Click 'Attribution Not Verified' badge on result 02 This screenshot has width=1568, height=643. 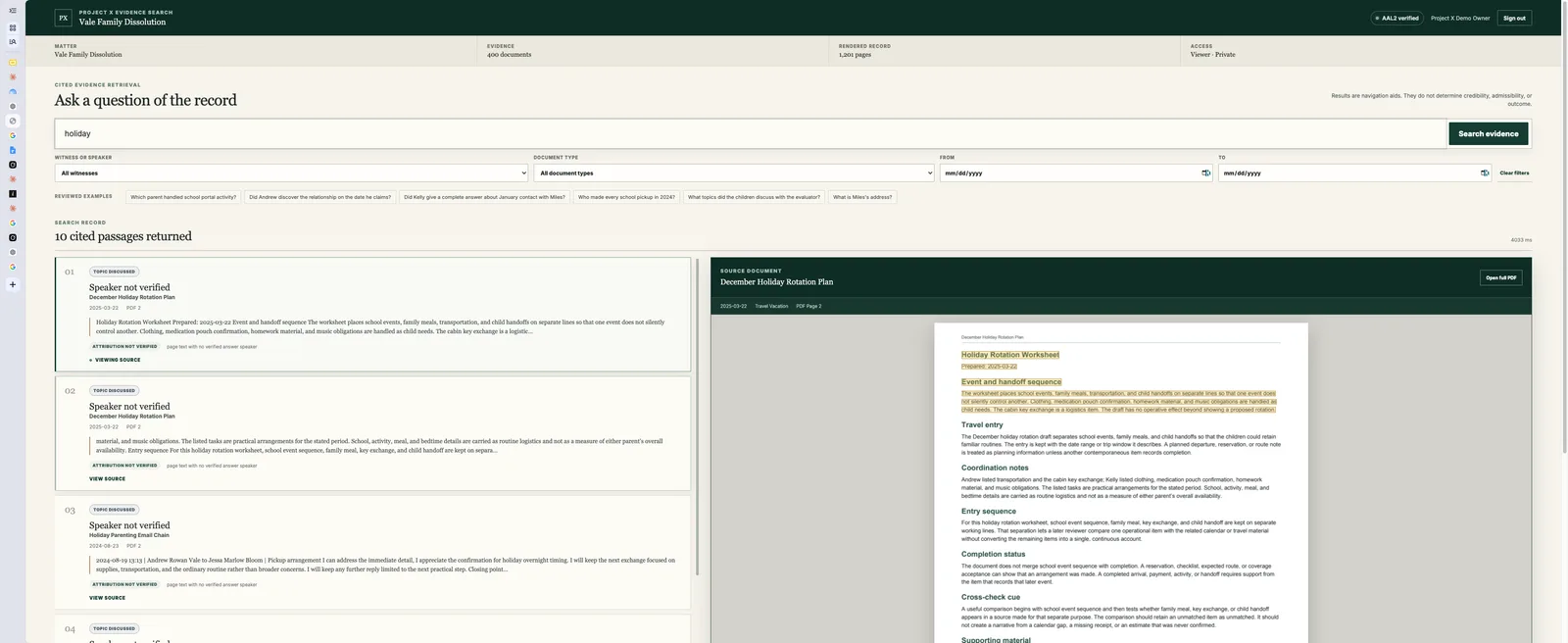[124, 466]
